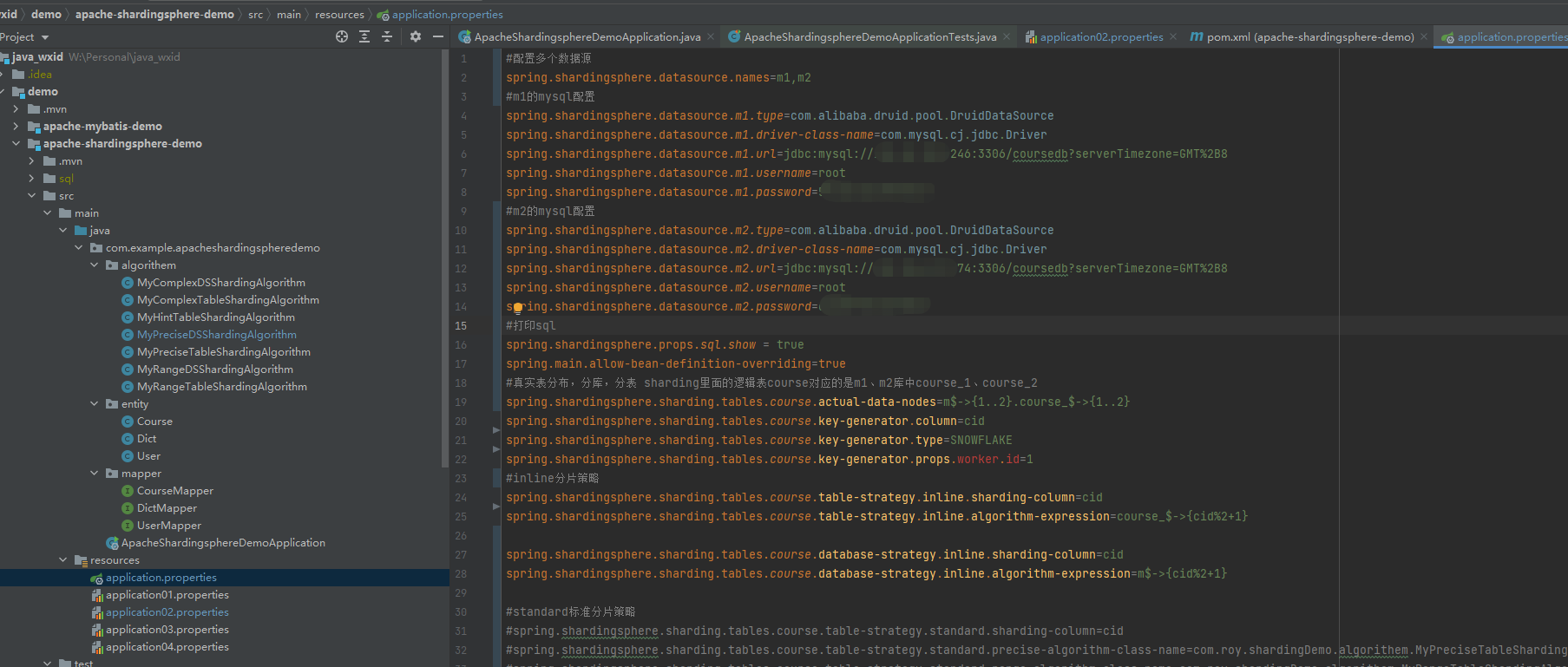The height and width of the screenshot is (667, 1568).
Task: Open application01.properties file
Action: pos(167,595)
